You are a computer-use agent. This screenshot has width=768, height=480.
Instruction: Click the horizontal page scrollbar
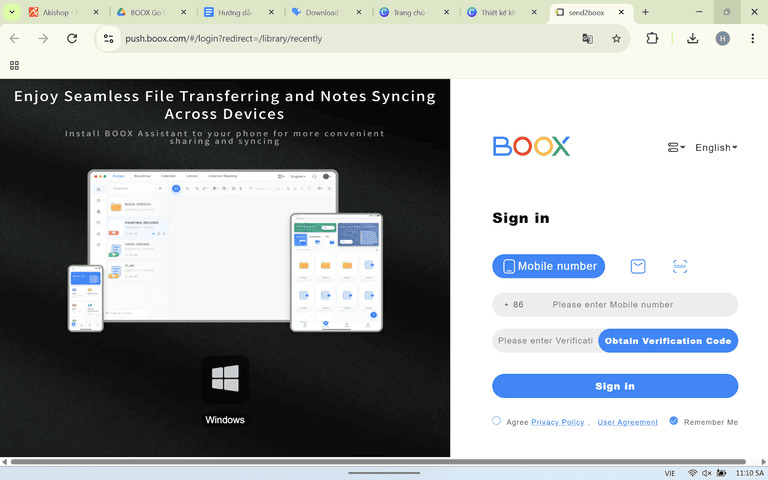point(378,461)
